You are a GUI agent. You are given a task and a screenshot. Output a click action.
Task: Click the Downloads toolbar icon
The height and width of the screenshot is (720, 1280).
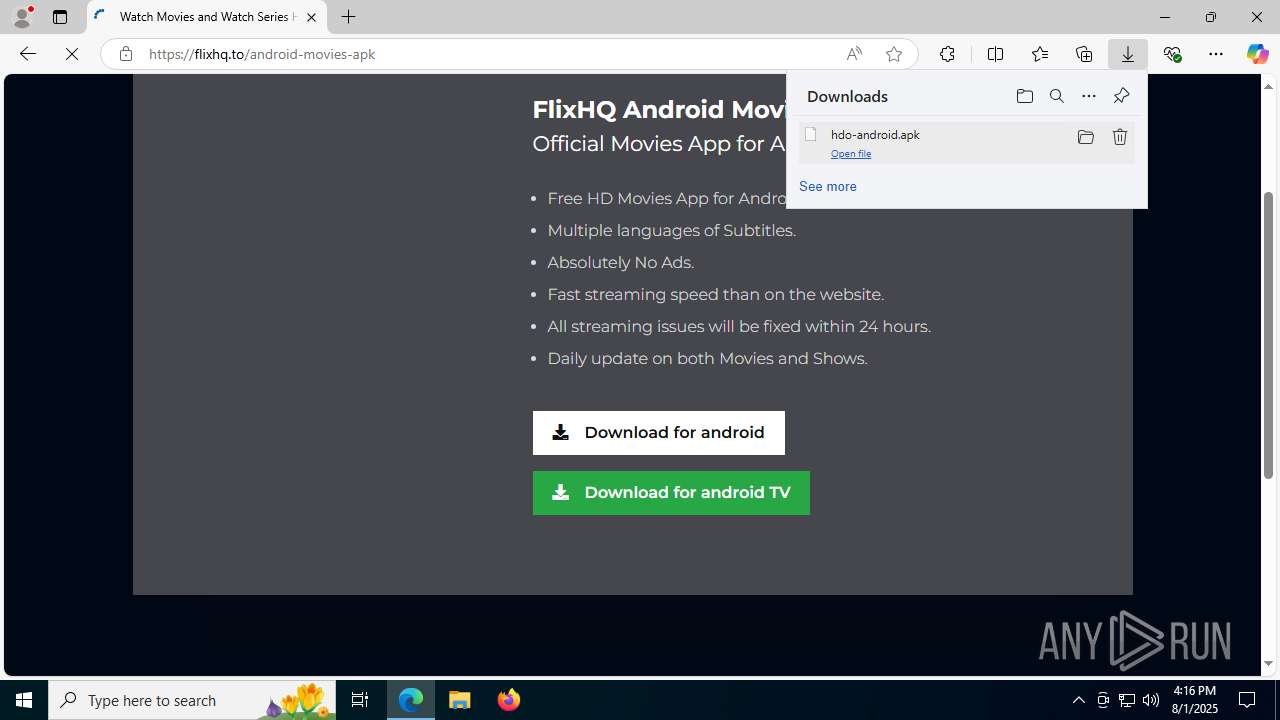click(1128, 54)
